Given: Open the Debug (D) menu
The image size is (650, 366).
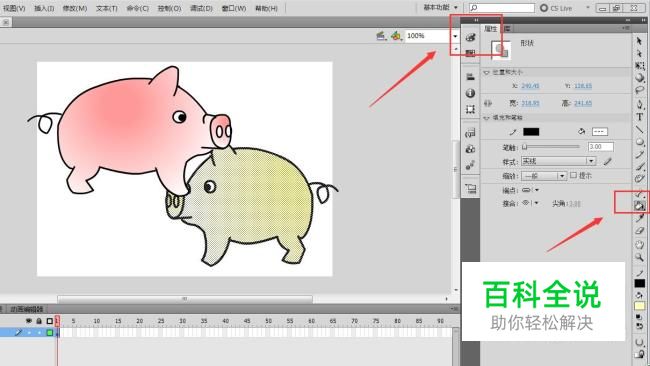Looking at the screenshot, I should pyautogui.click(x=201, y=8).
